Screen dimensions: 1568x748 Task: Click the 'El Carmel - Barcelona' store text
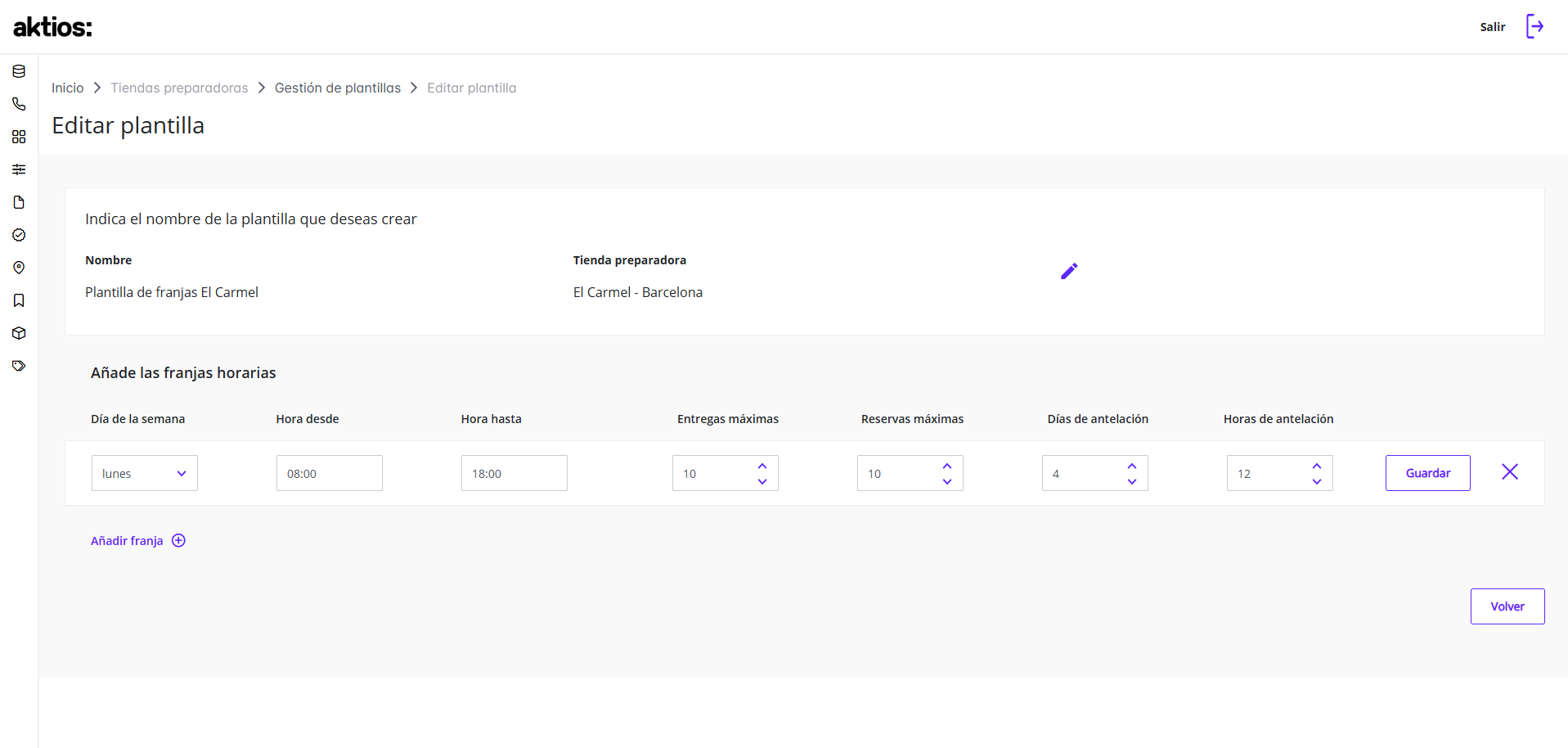coord(638,292)
